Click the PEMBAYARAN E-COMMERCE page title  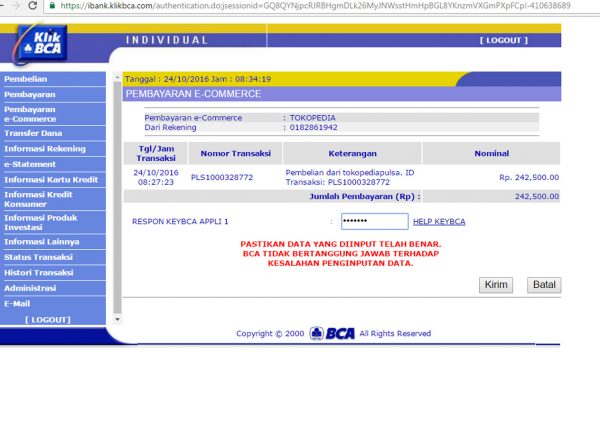click(193, 94)
